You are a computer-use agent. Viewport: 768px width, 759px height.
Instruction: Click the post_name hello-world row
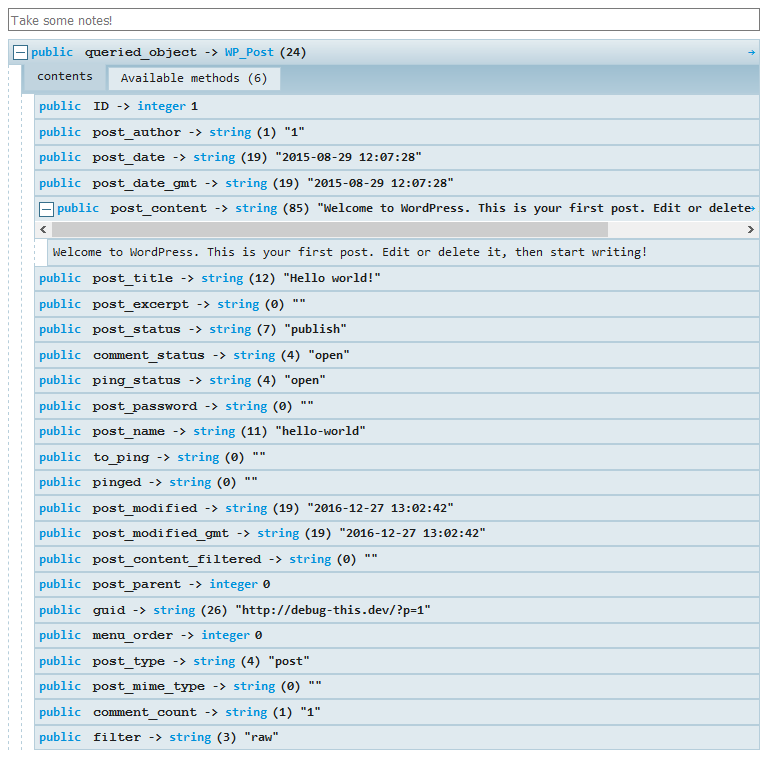(397, 431)
